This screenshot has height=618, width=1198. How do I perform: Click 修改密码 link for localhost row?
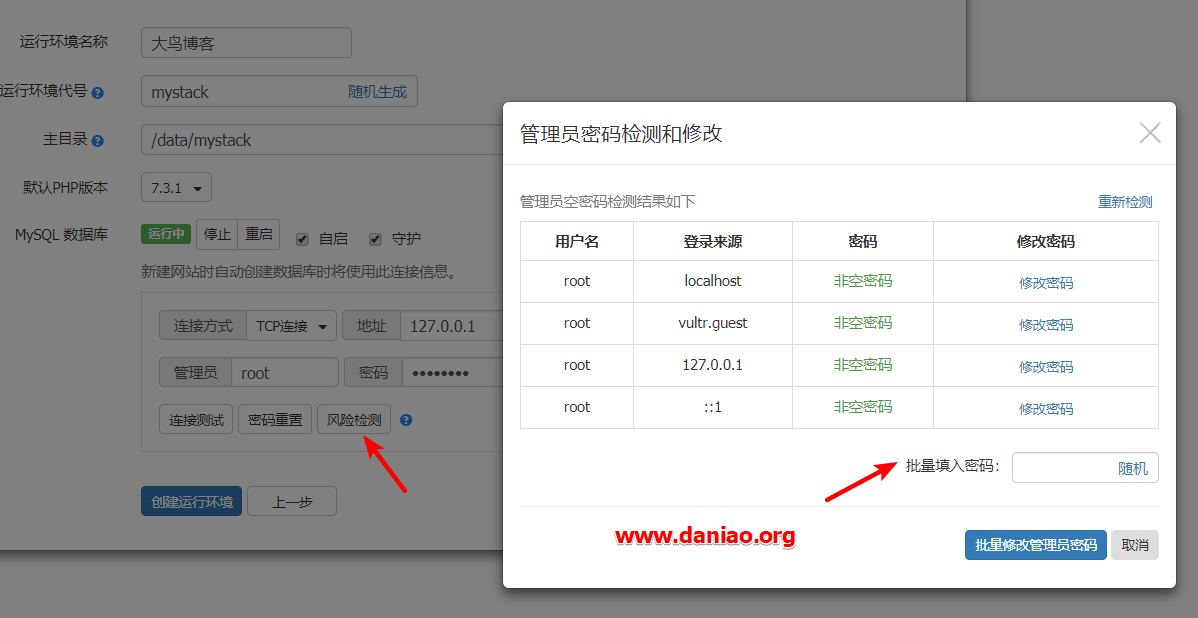(x=1046, y=283)
